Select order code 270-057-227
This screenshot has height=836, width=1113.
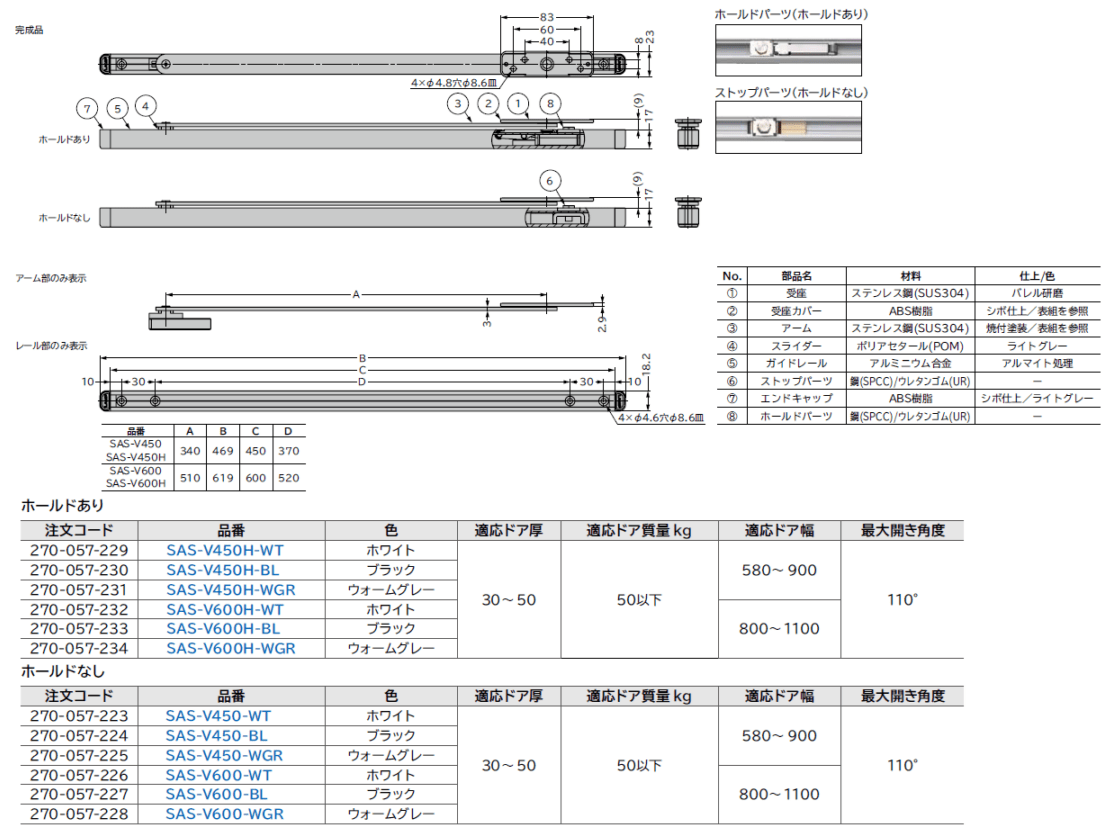coord(80,795)
